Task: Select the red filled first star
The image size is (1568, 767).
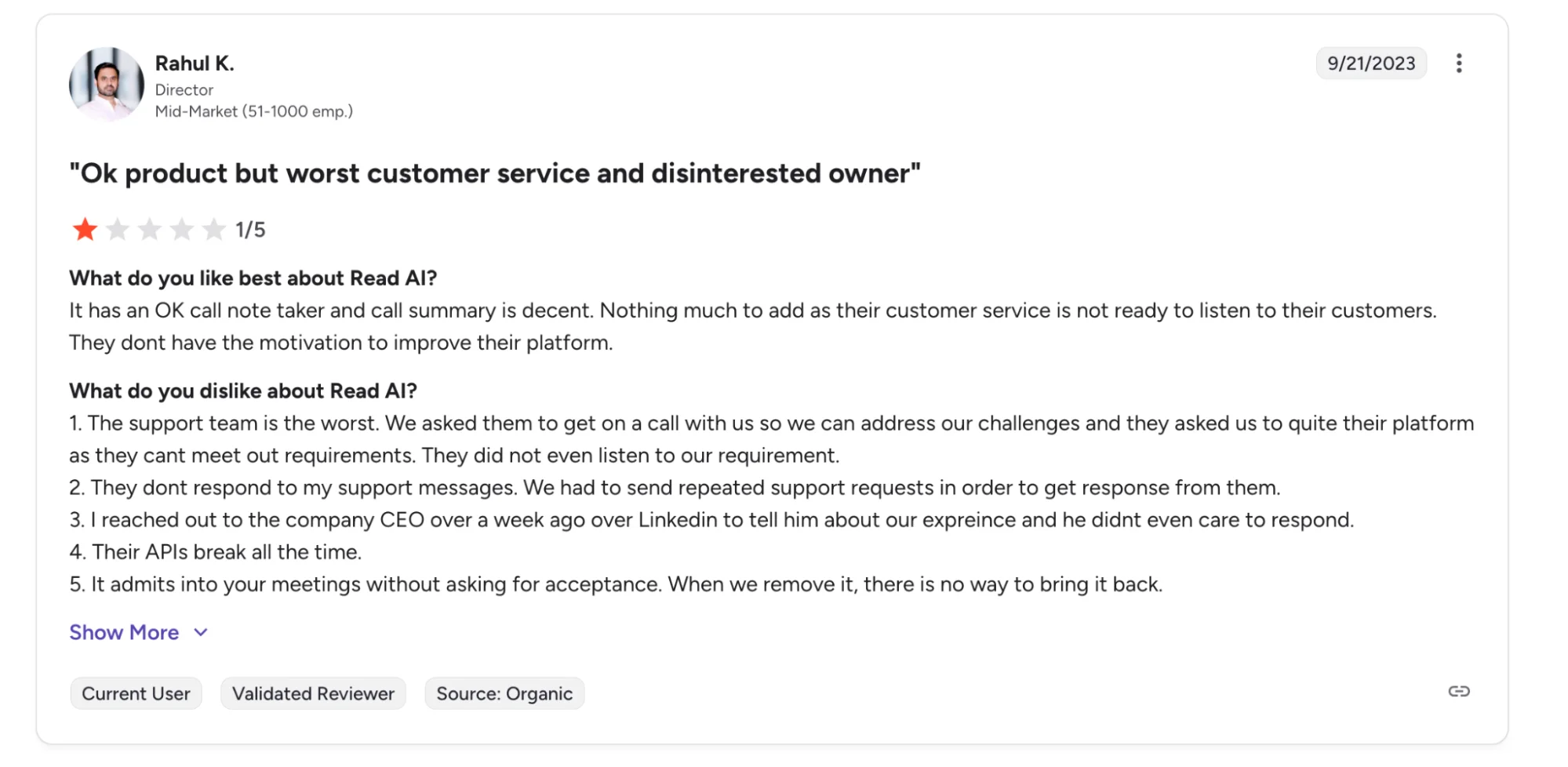Action: pyautogui.click(x=85, y=229)
